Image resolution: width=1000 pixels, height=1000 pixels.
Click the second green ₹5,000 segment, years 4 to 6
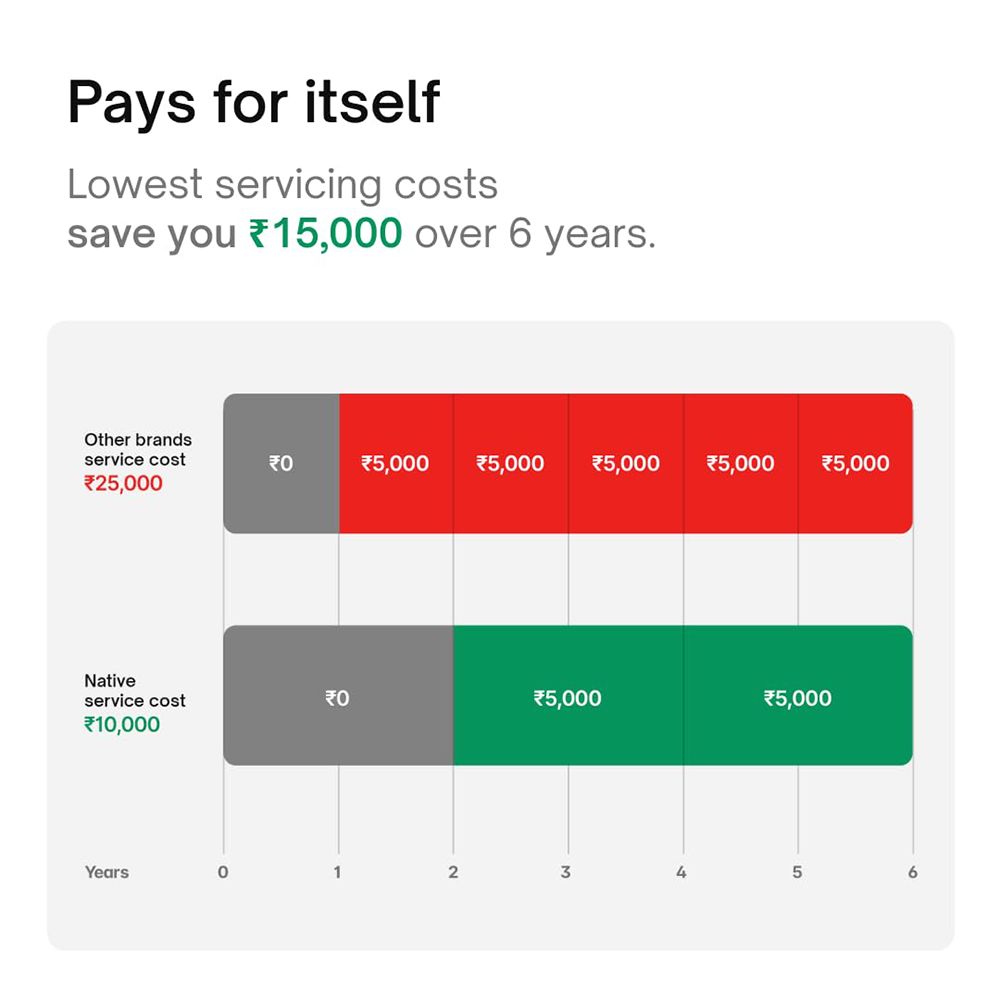pyautogui.click(x=798, y=697)
